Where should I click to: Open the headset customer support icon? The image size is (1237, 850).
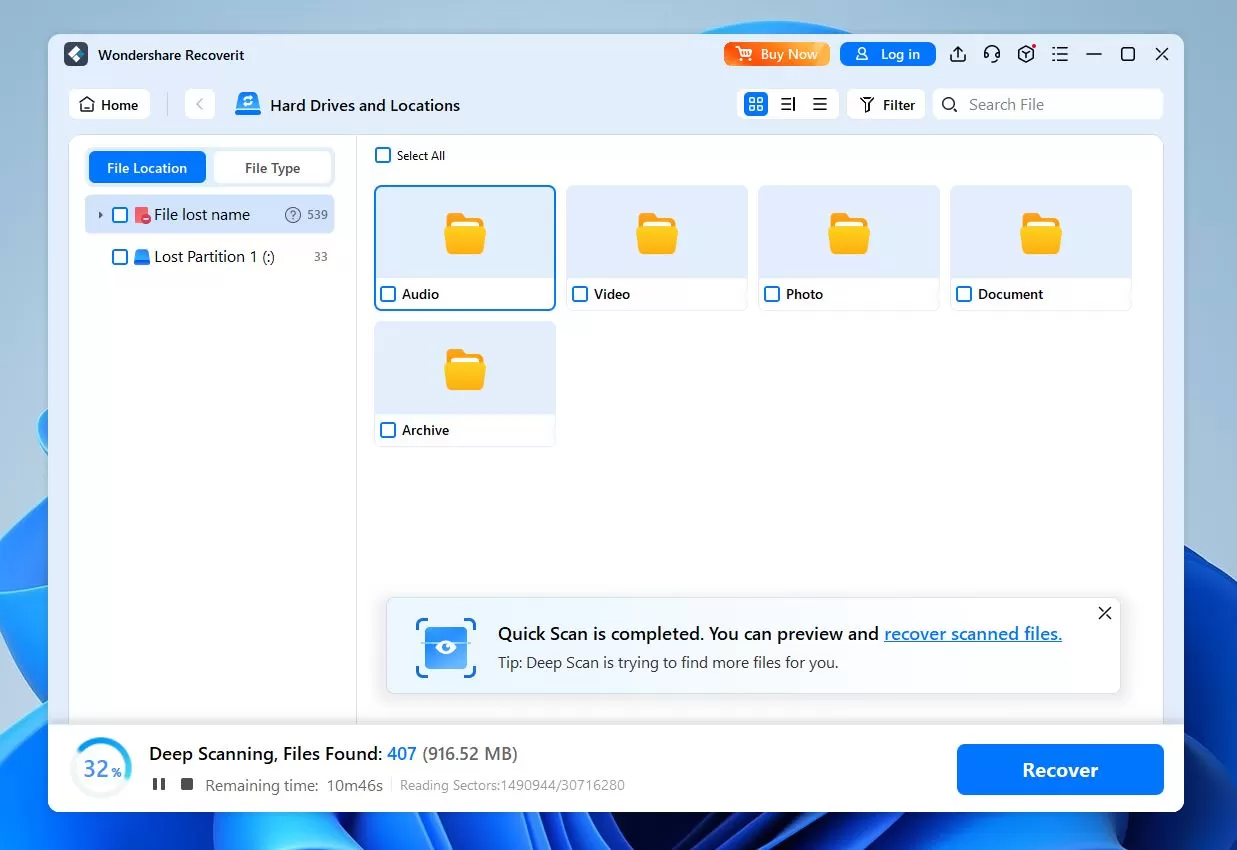(992, 54)
